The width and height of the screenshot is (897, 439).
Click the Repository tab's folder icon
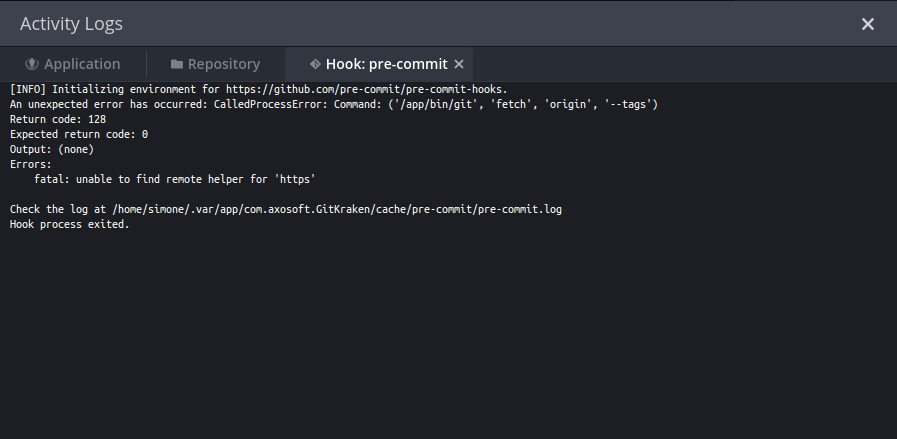click(x=177, y=64)
